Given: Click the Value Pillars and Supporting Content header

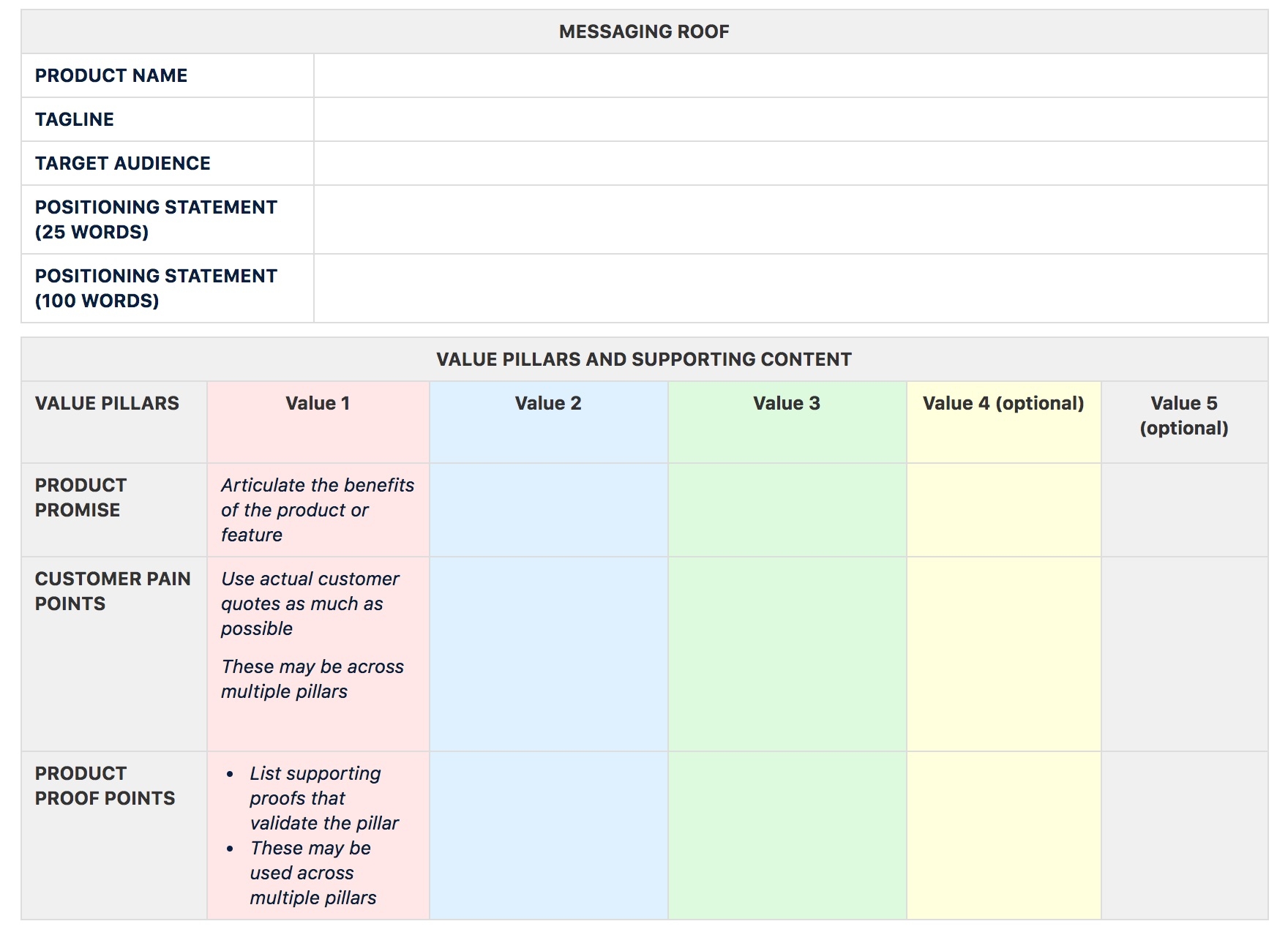Looking at the screenshot, I should click(x=644, y=359).
